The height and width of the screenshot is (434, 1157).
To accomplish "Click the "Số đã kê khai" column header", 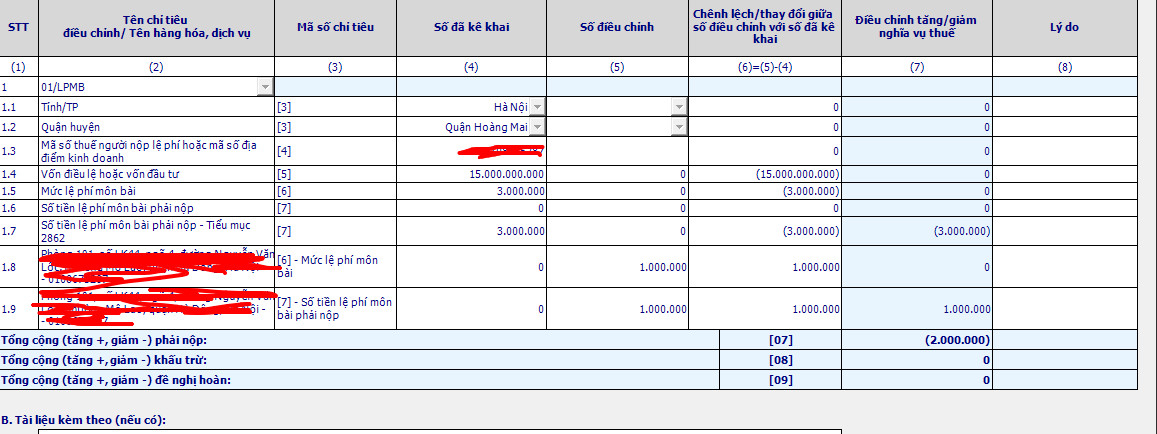I will [x=471, y=27].
